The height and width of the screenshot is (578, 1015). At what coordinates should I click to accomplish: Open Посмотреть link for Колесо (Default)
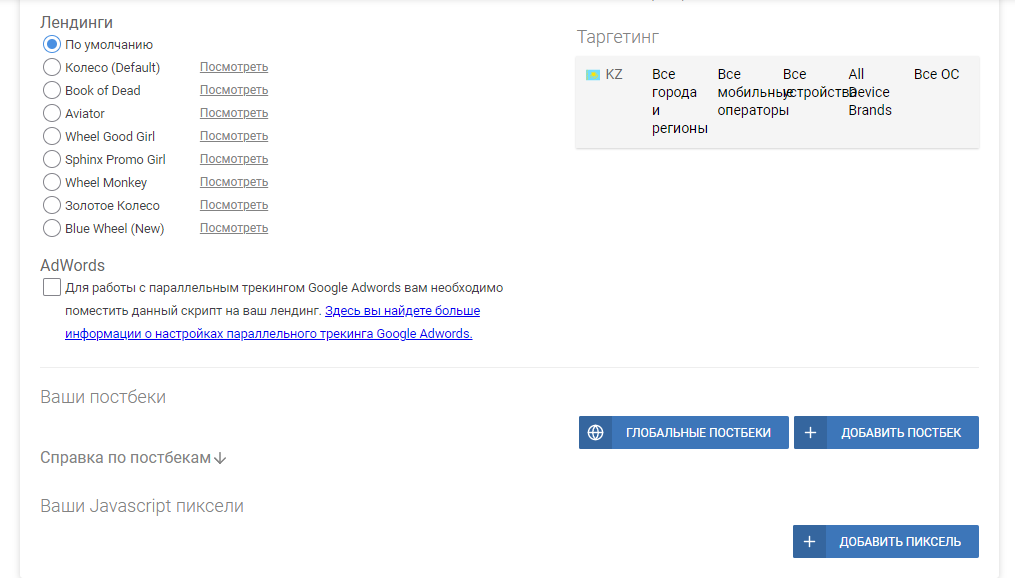[234, 68]
